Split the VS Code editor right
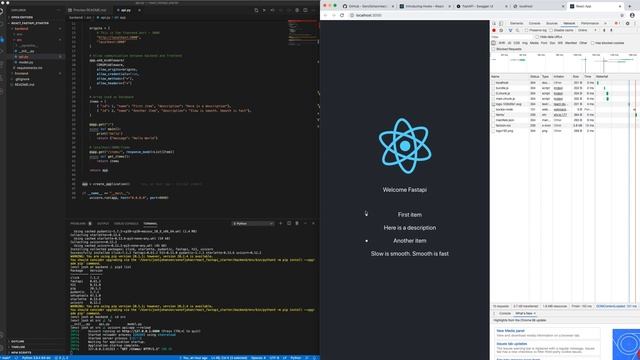The height and width of the screenshot is (360, 640). point(305,10)
